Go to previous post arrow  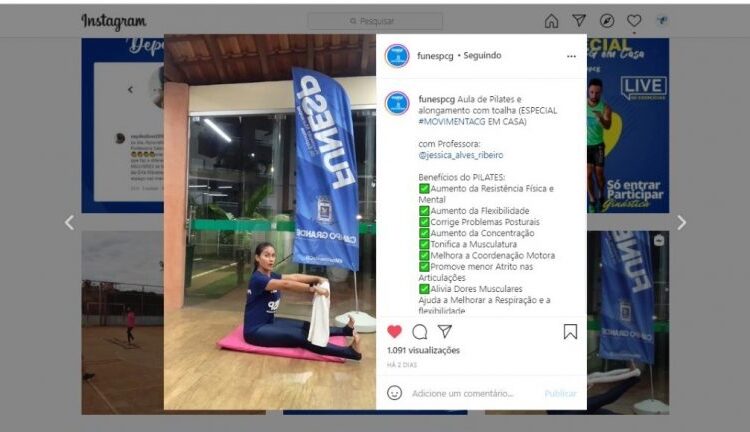point(69,222)
